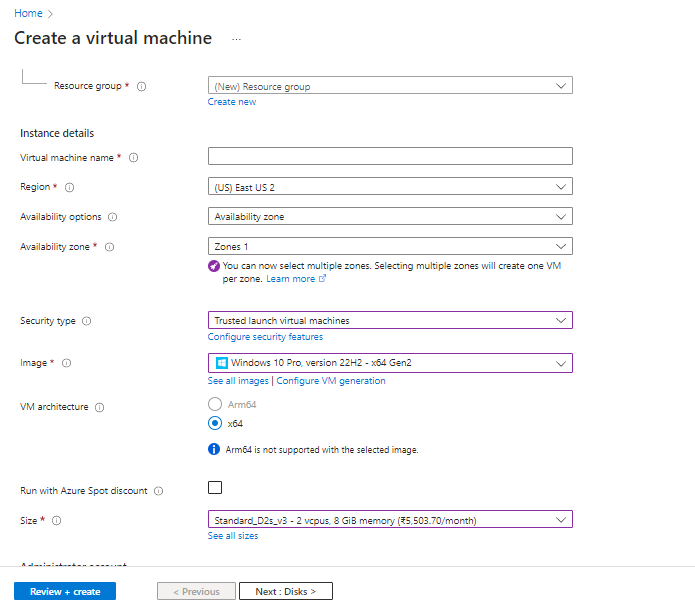The image size is (695, 603).
Task: Enable Run with Azure Spot discount
Action: coord(215,488)
